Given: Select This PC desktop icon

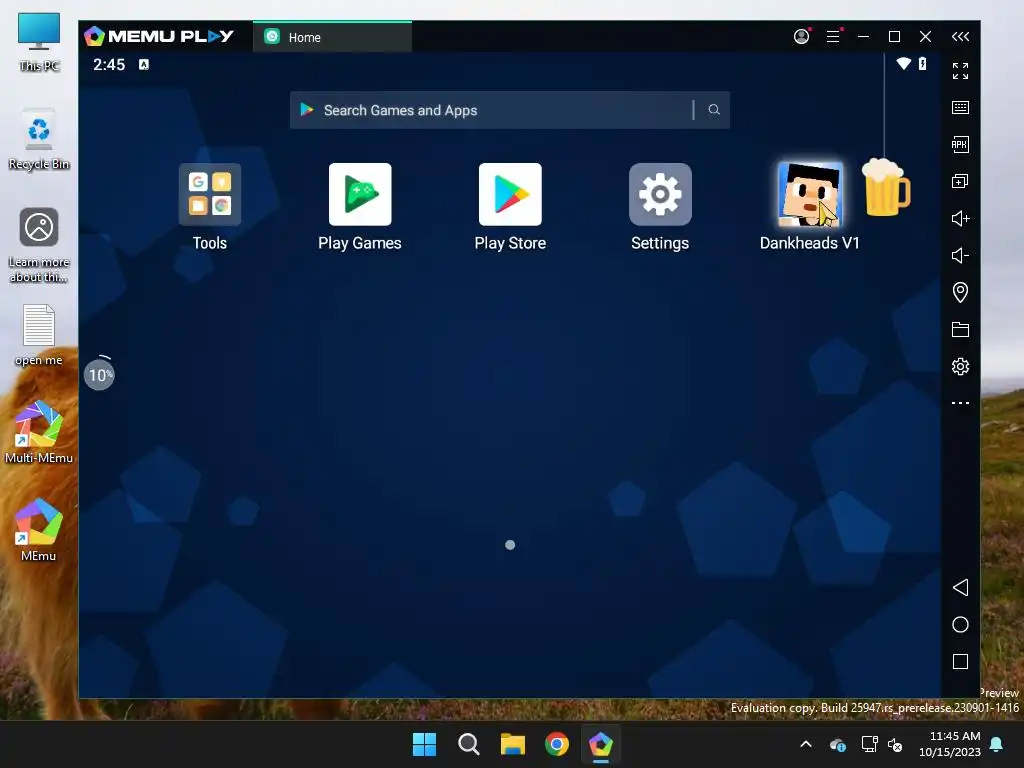Looking at the screenshot, I should pyautogui.click(x=39, y=42).
